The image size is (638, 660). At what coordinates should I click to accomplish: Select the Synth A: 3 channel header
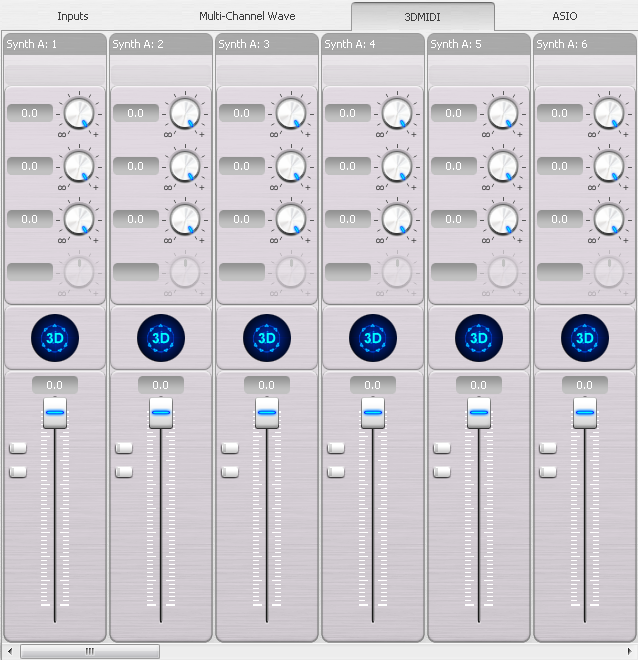(x=267, y=44)
